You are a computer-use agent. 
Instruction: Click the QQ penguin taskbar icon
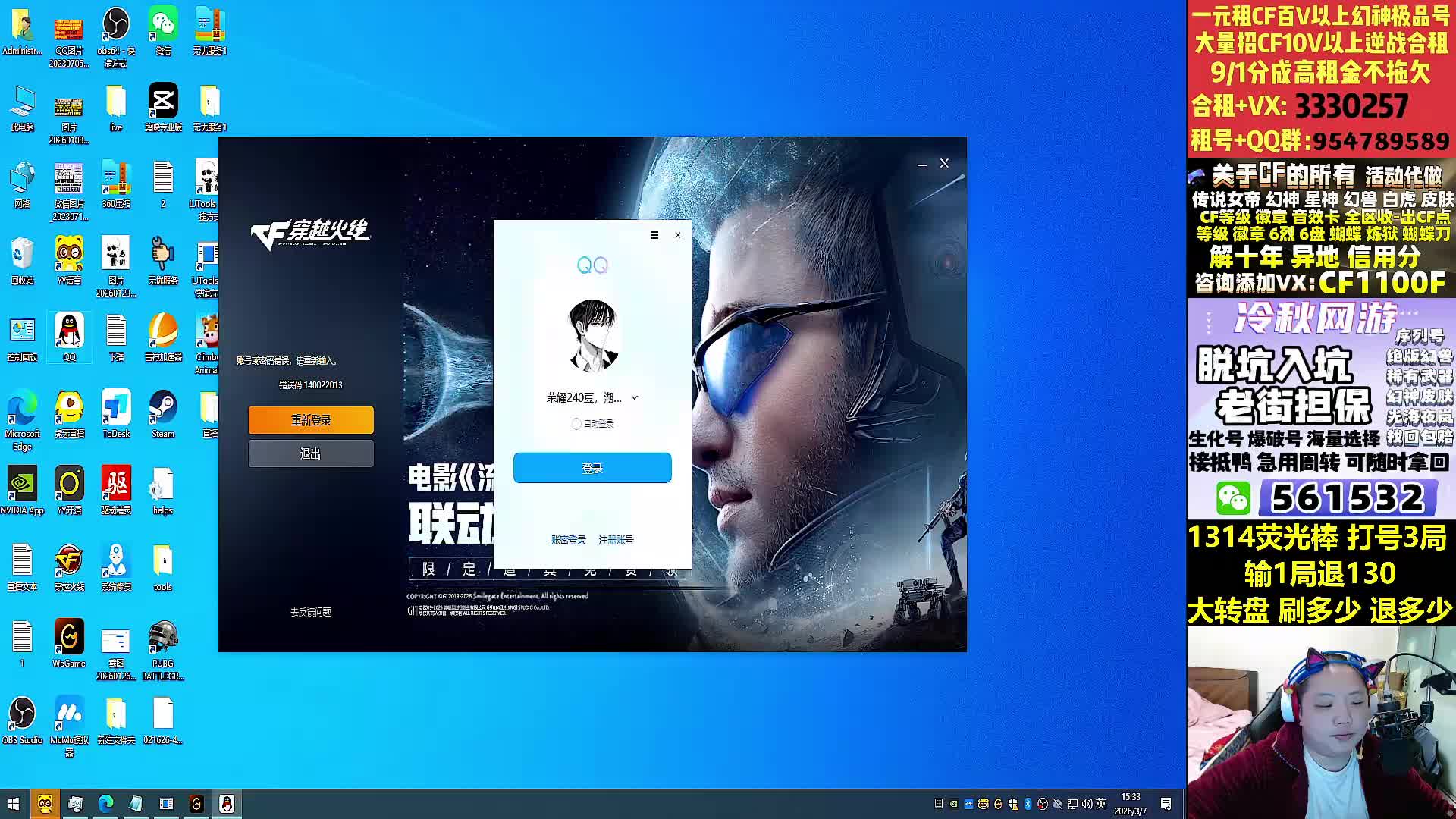227,804
